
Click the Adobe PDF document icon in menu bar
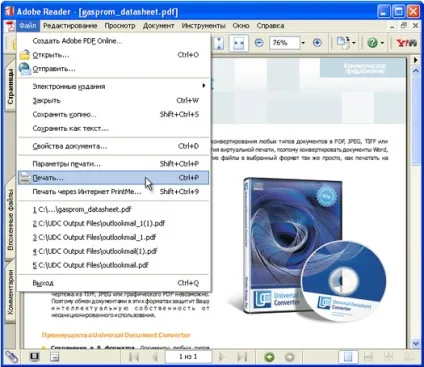(x=11, y=26)
